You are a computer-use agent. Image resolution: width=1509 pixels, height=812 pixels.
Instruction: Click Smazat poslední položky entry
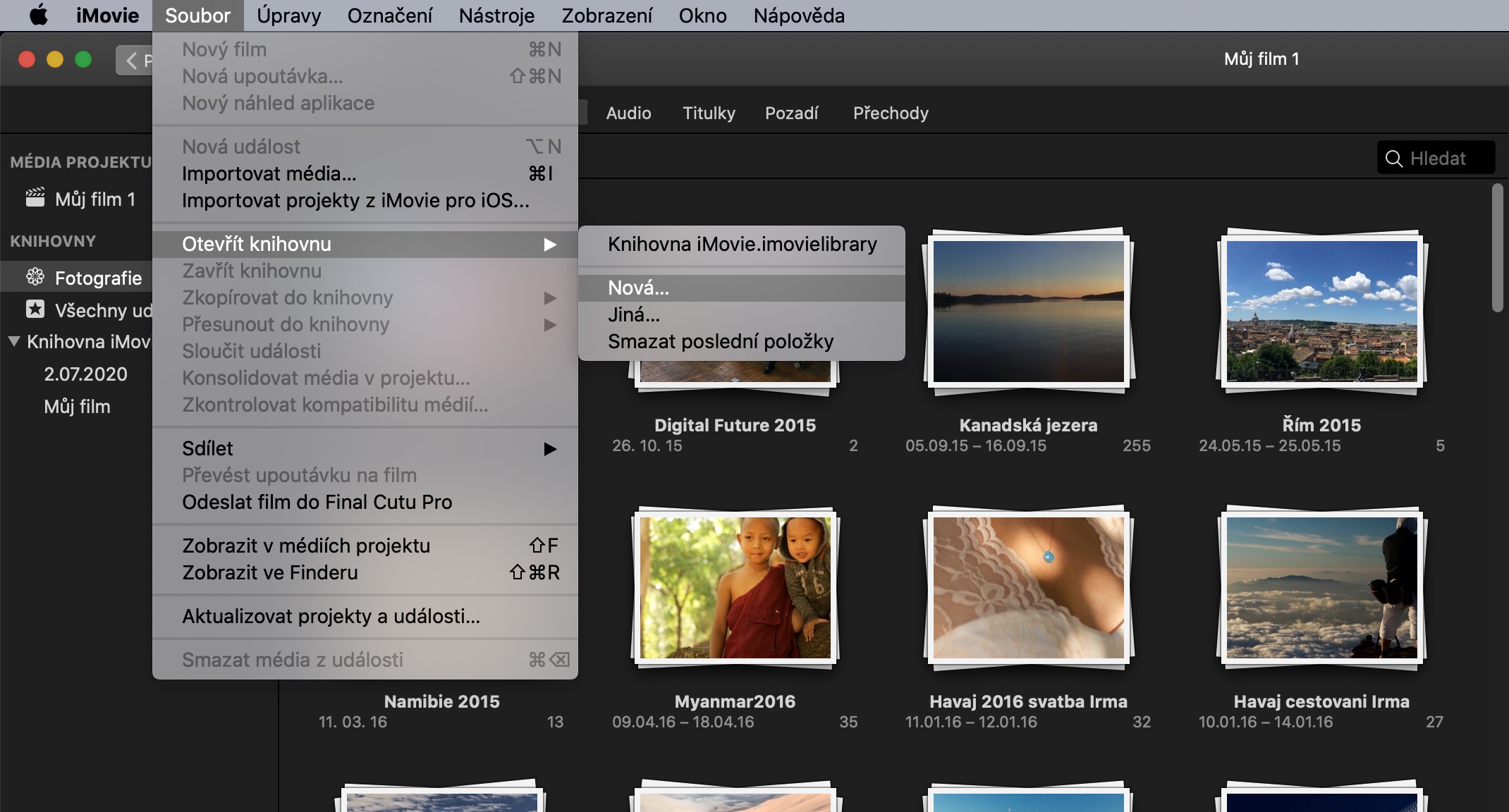720,342
